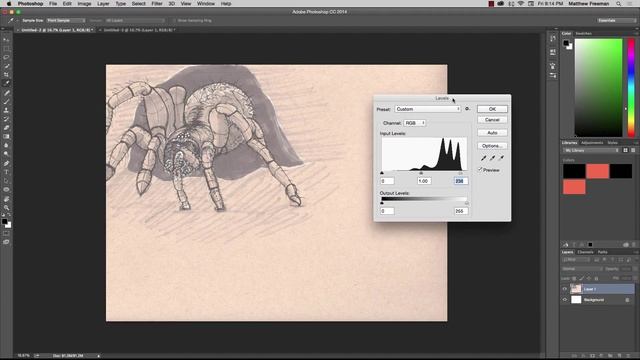This screenshot has height=360, width=640.
Task: Open the Spotlight search icon in menu bar
Action: [x=619, y=4]
